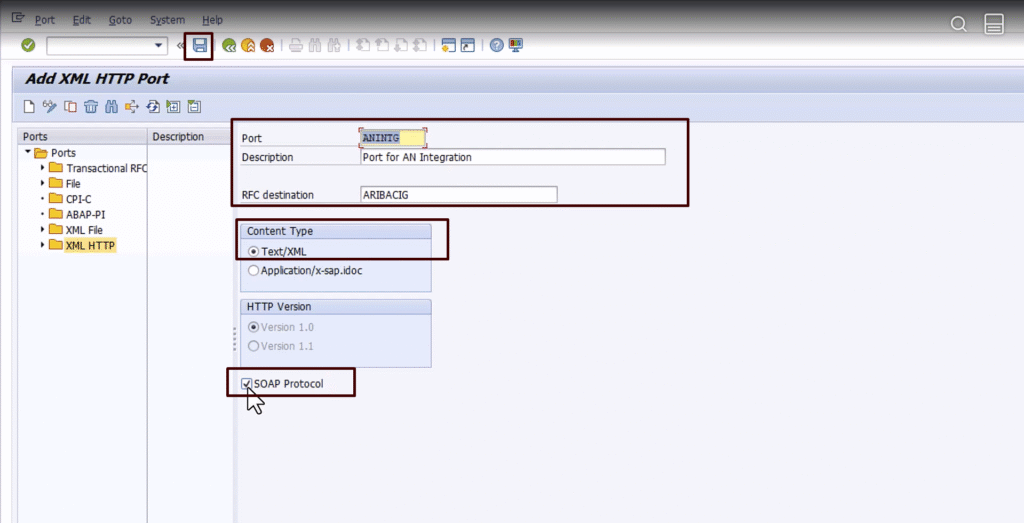Expand the File node
The width and height of the screenshot is (1024, 523).
(x=43, y=183)
